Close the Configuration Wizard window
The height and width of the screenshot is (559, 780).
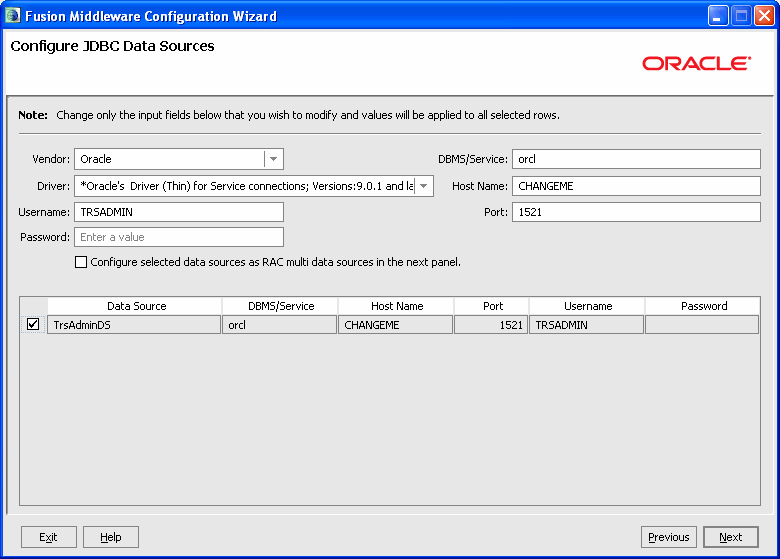[764, 16]
